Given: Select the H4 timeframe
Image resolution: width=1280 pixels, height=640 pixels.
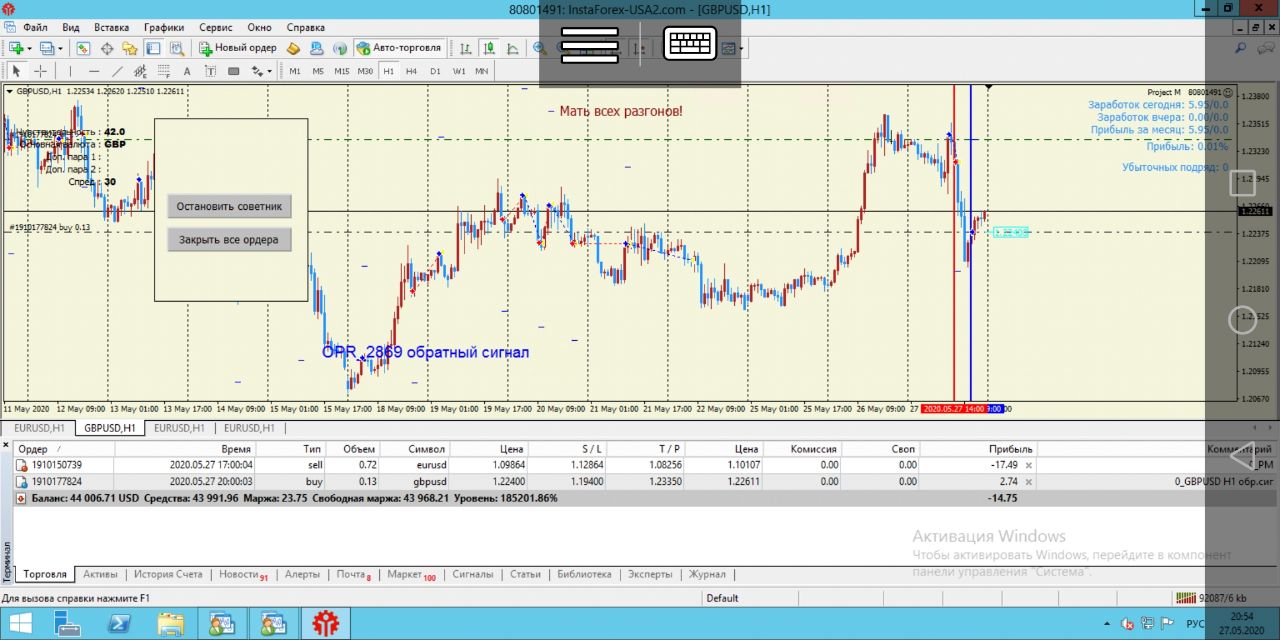Looking at the screenshot, I should tap(411, 71).
